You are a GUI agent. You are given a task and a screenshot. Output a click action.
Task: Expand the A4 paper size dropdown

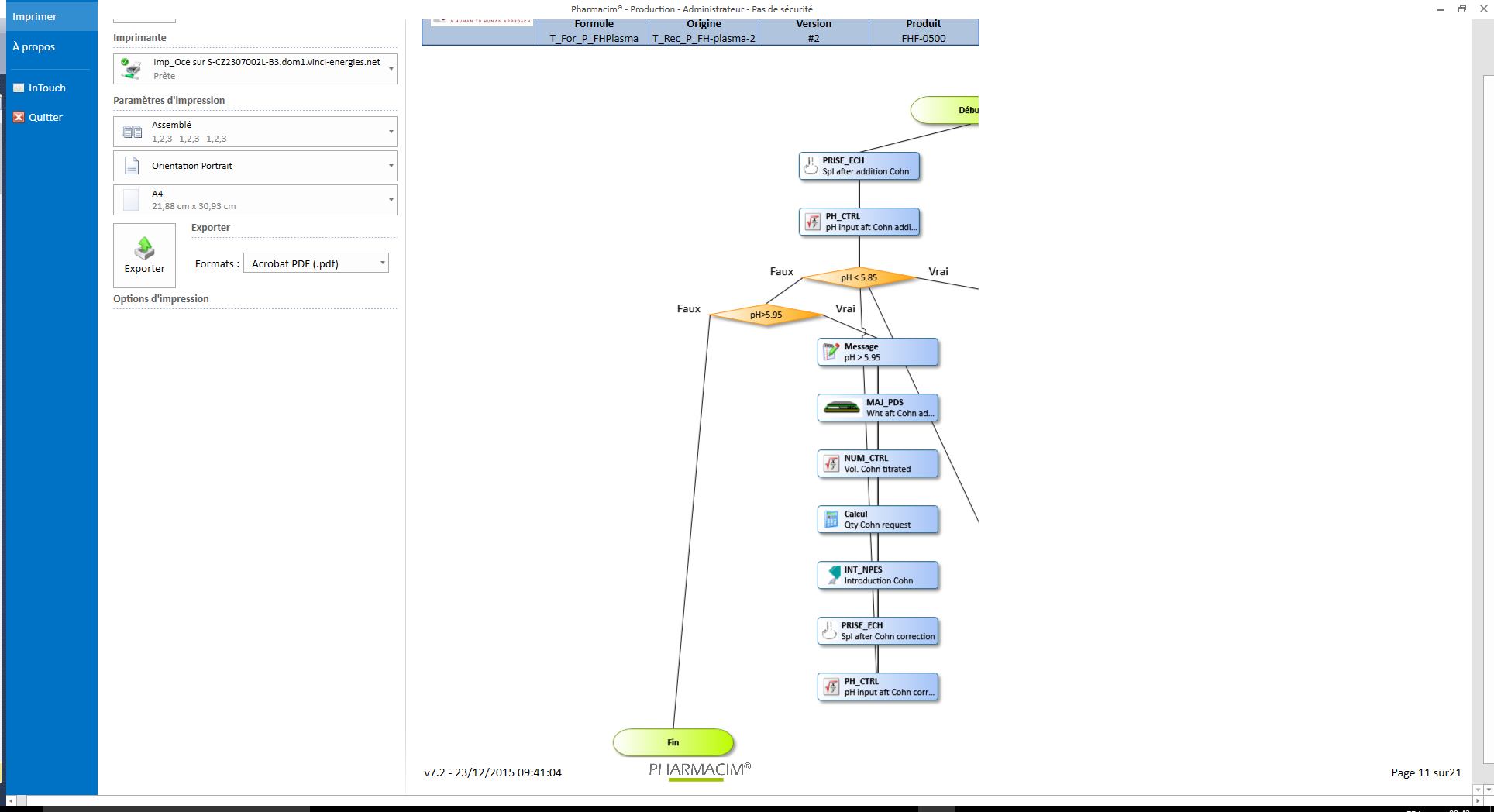pyautogui.click(x=391, y=200)
